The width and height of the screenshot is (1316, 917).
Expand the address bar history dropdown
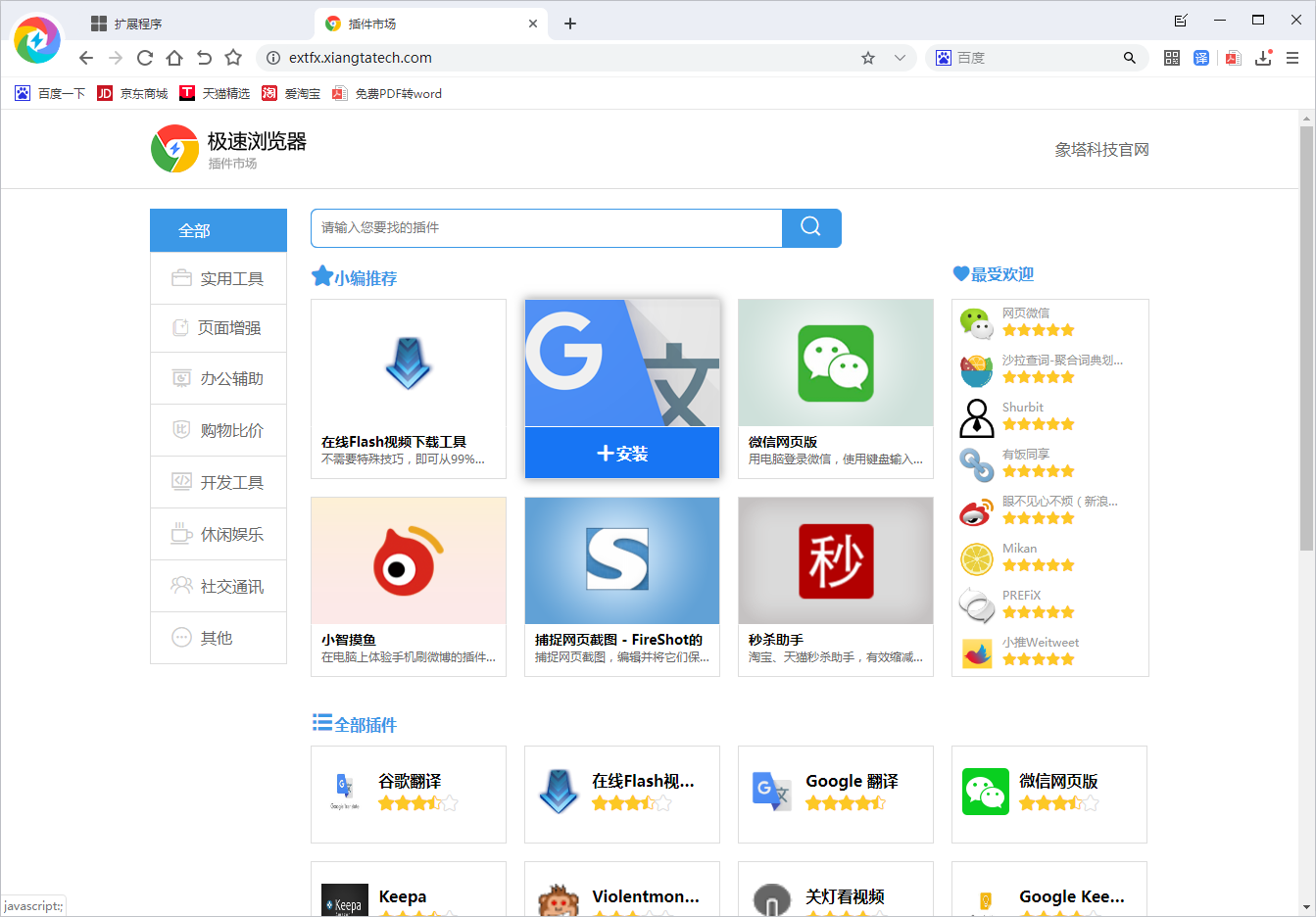(900, 58)
